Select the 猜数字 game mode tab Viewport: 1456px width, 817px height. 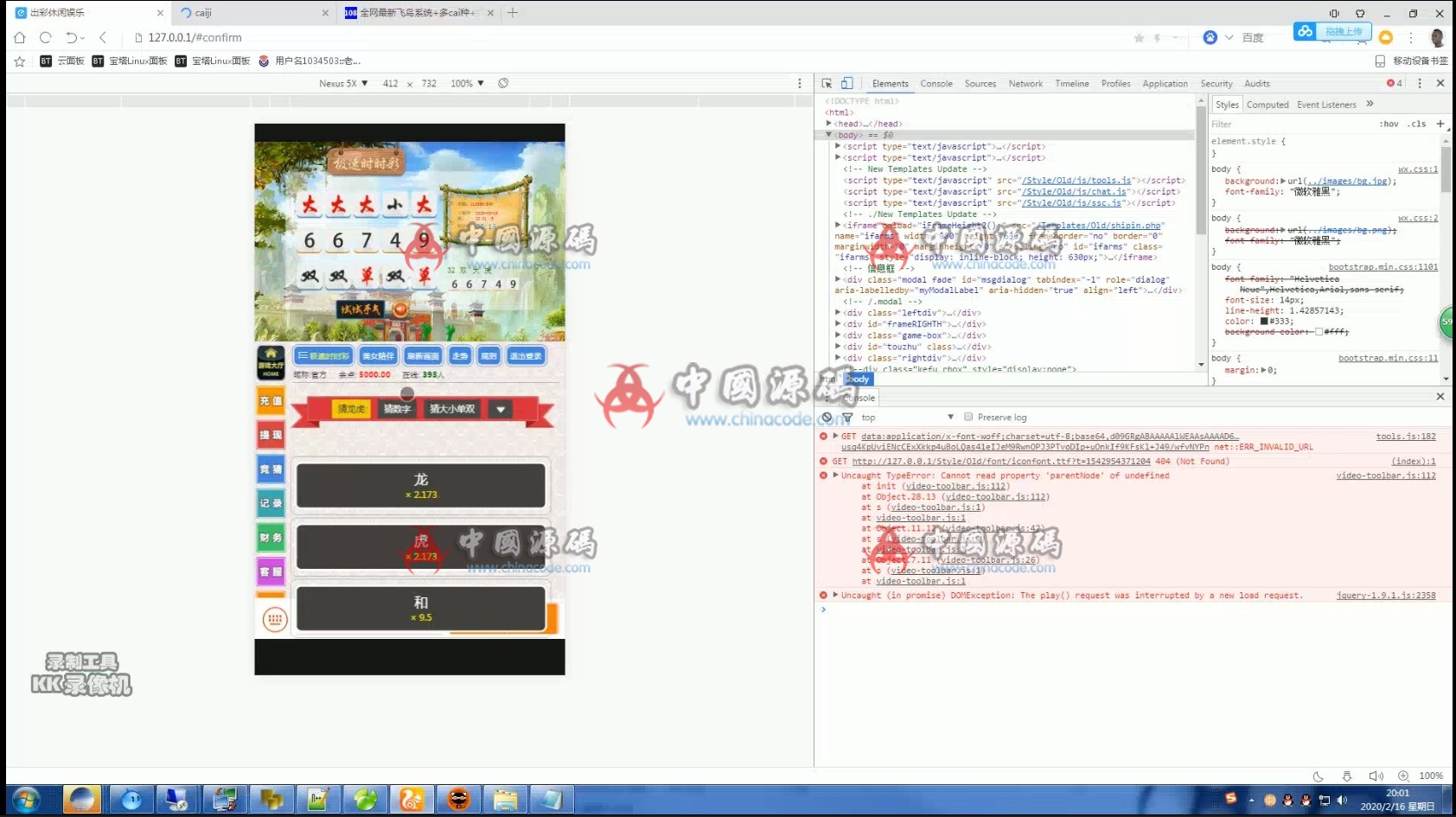coord(397,409)
